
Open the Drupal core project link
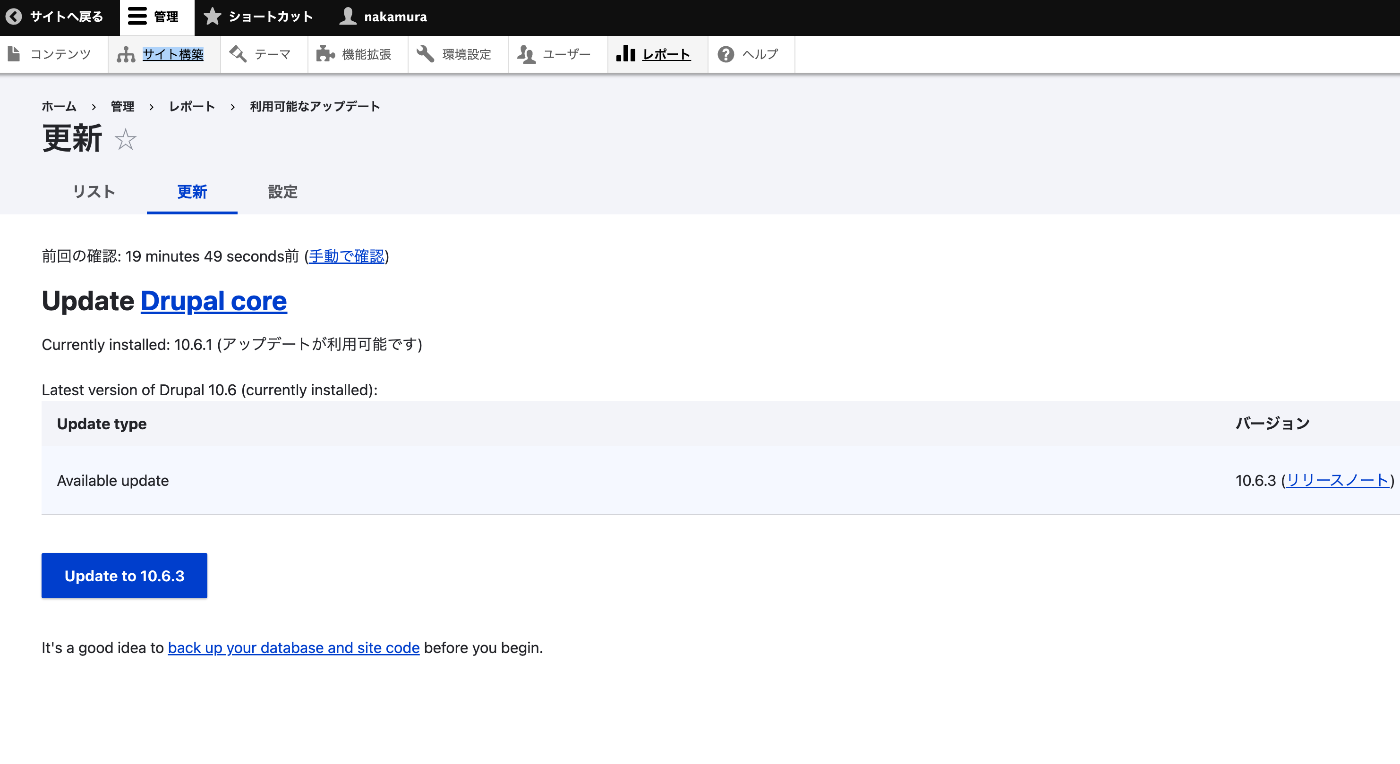click(x=214, y=301)
